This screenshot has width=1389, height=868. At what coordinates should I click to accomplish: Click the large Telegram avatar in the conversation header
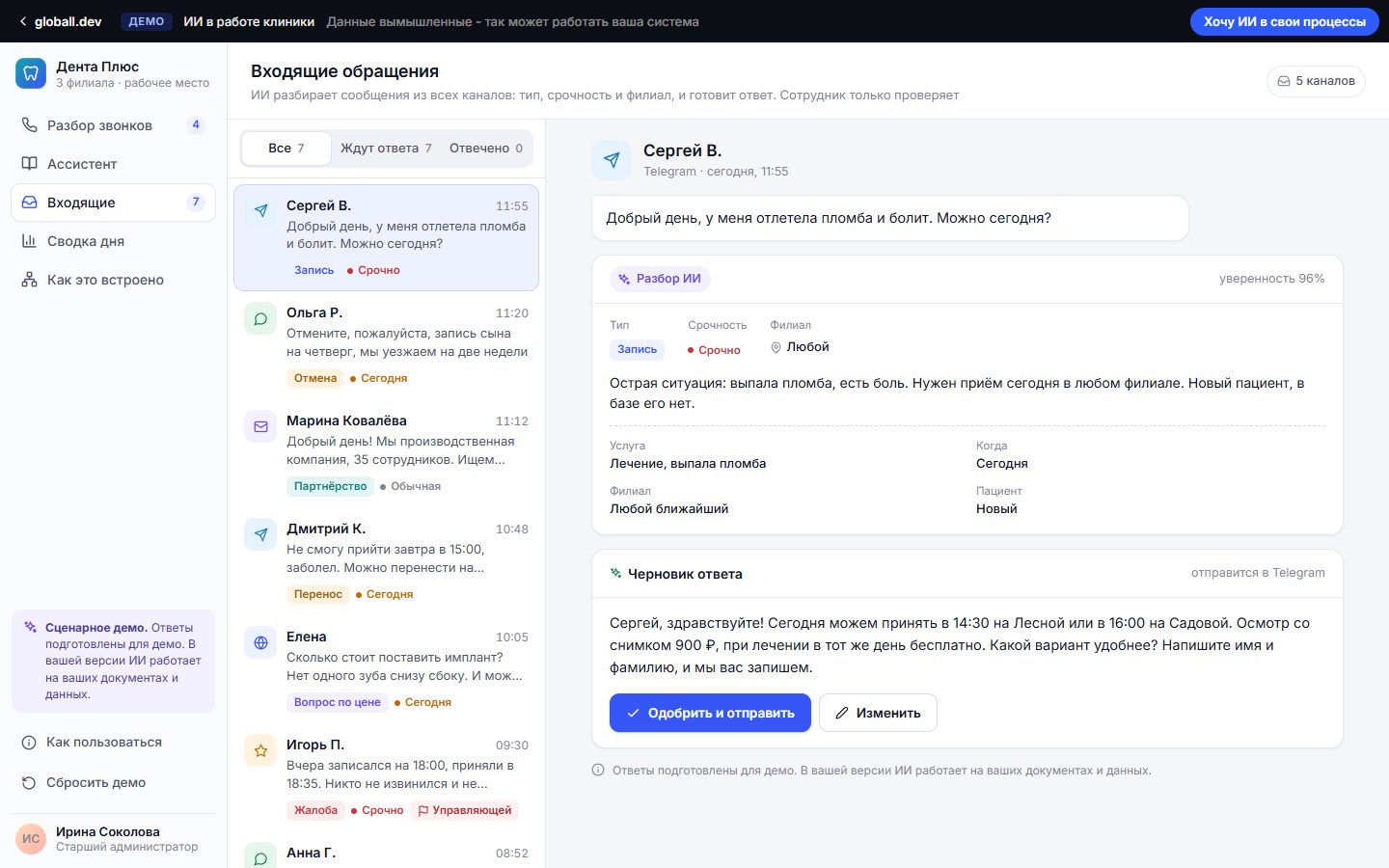tap(612, 160)
